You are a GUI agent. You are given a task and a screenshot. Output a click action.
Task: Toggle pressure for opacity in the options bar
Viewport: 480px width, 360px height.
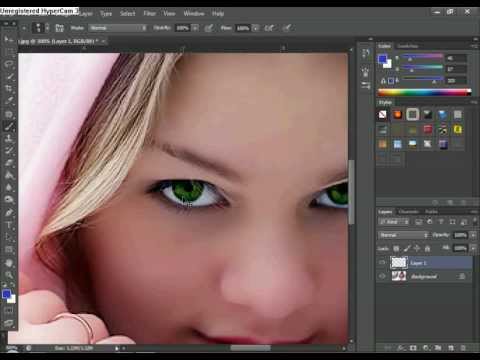[209, 28]
